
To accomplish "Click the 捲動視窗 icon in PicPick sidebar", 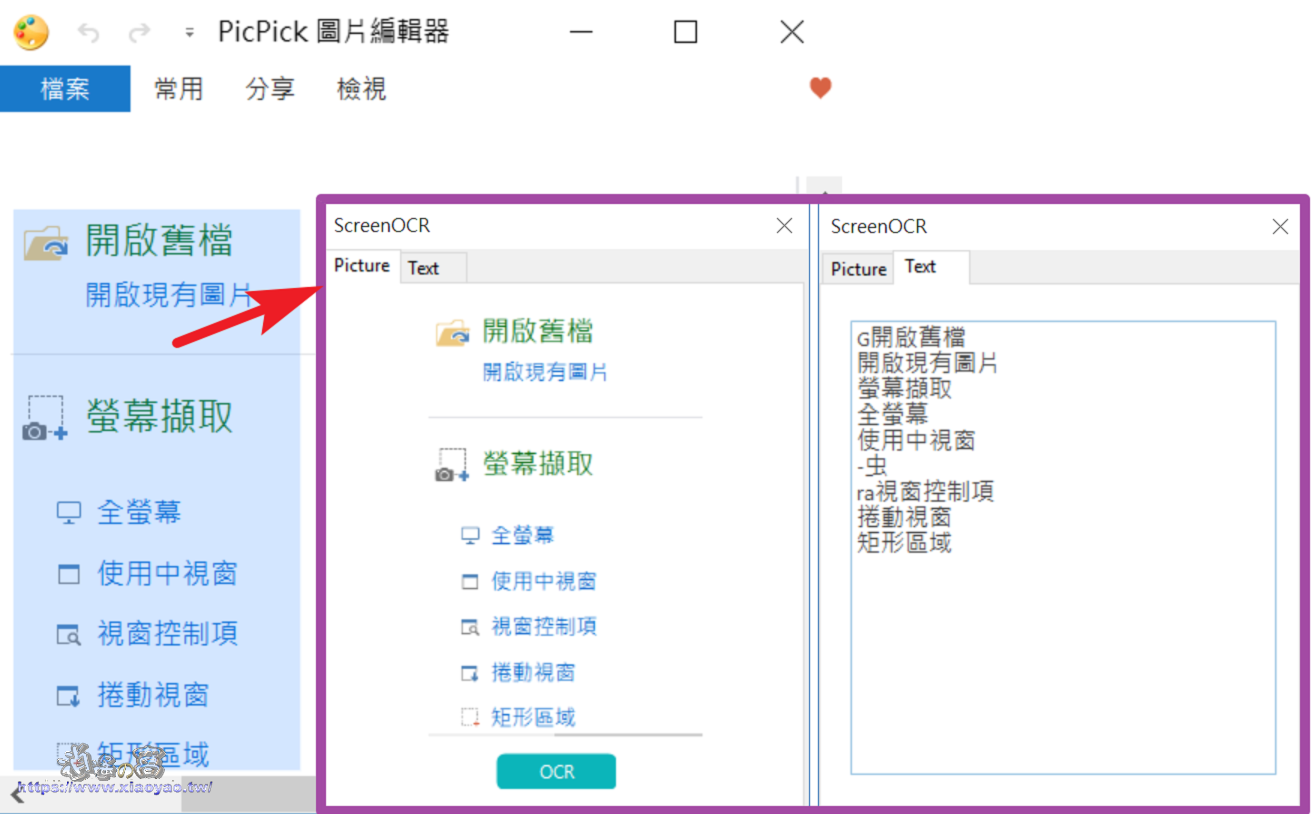I will coord(68,695).
